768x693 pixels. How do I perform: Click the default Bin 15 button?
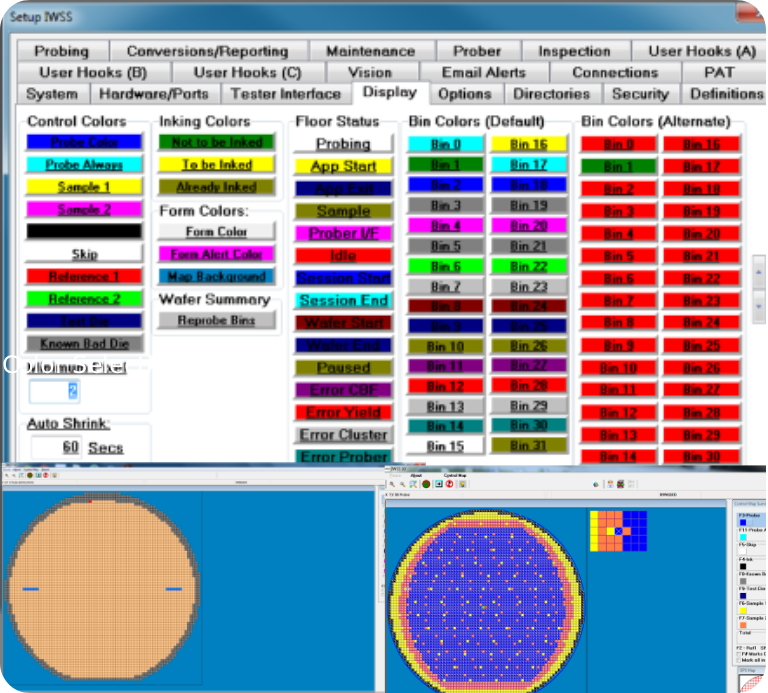coord(445,446)
